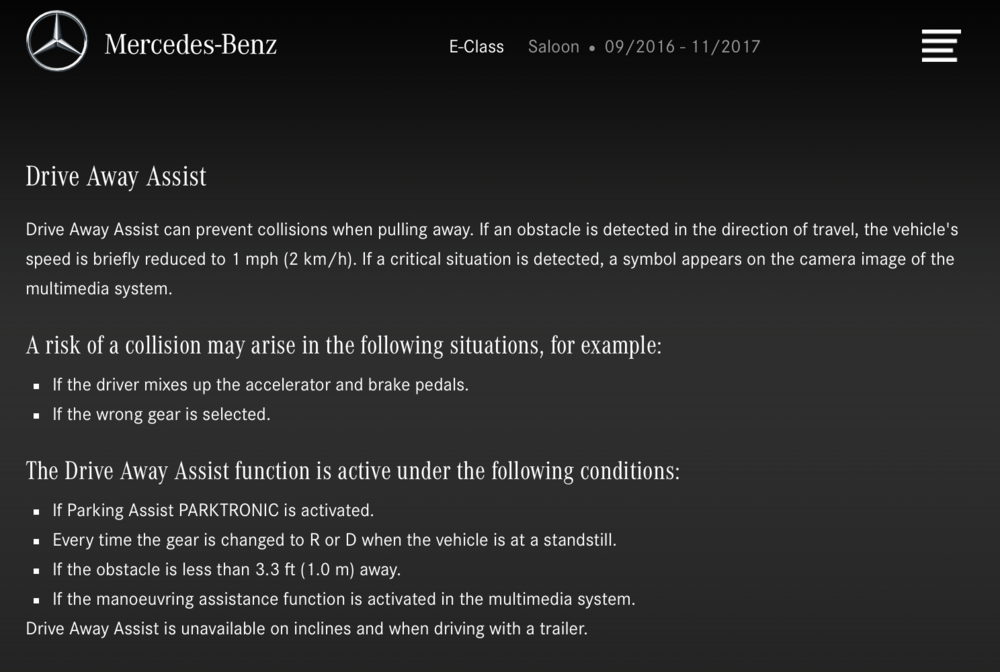This screenshot has height=672, width=1000.
Task: Click the accelerator and brake pedals bullet
Action: (260, 384)
